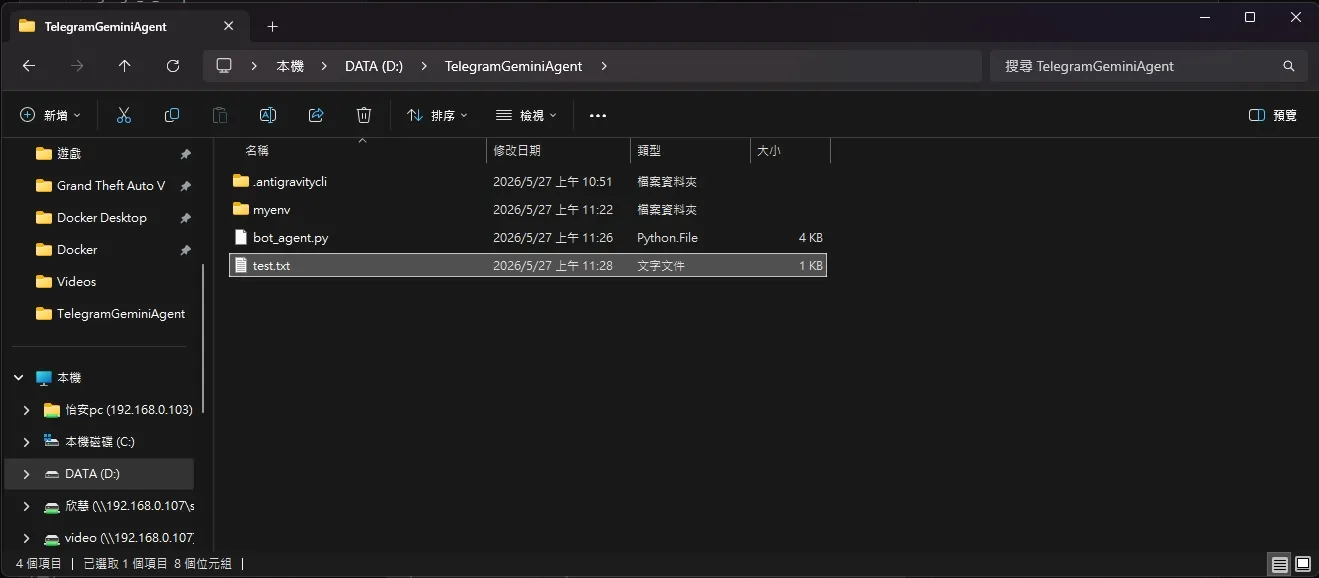This screenshot has width=1319, height=578.
Task: Click pin icon beside Grand Theft Auto V
Action: tap(185, 186)
